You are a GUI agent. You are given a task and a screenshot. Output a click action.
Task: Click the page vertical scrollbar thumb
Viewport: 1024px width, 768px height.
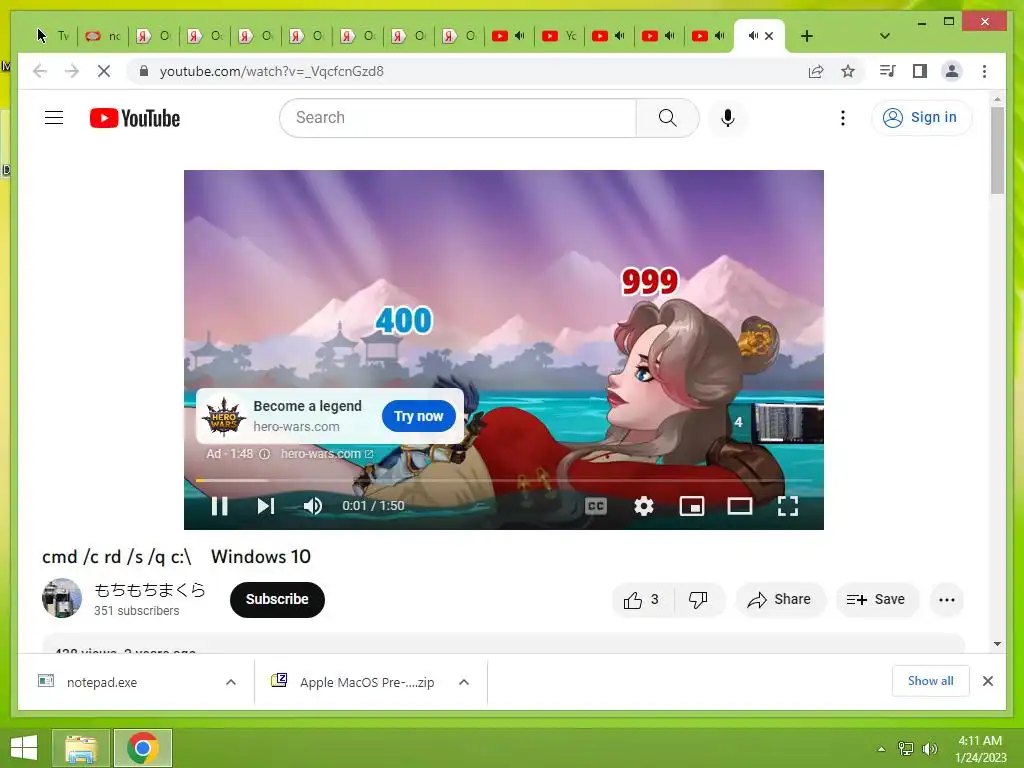click(x=997, y=150)
